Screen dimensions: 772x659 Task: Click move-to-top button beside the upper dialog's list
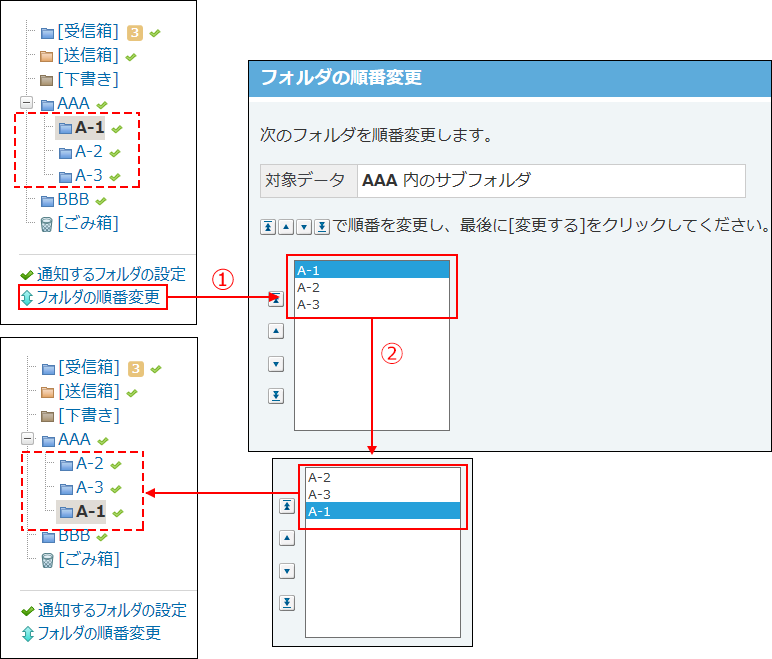tap(276, 298)
